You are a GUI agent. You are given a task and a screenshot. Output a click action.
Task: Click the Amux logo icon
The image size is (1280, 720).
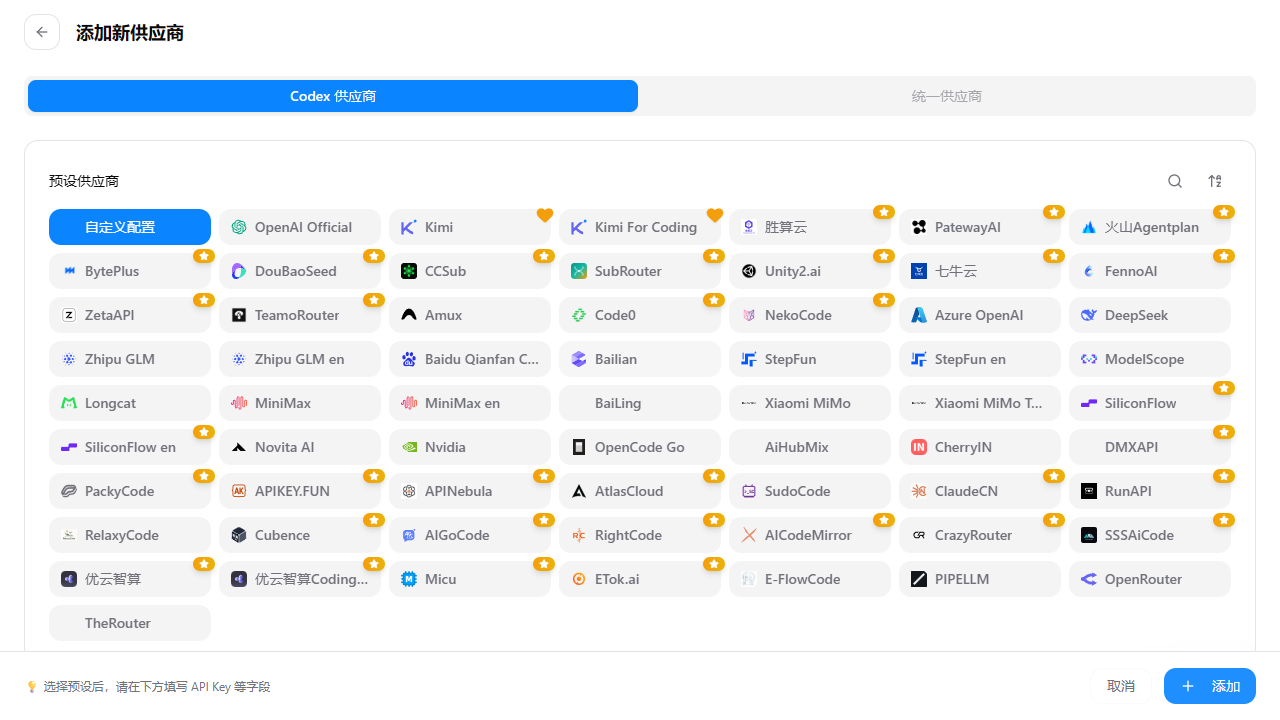pyautogui.click(x=409, y=315)
